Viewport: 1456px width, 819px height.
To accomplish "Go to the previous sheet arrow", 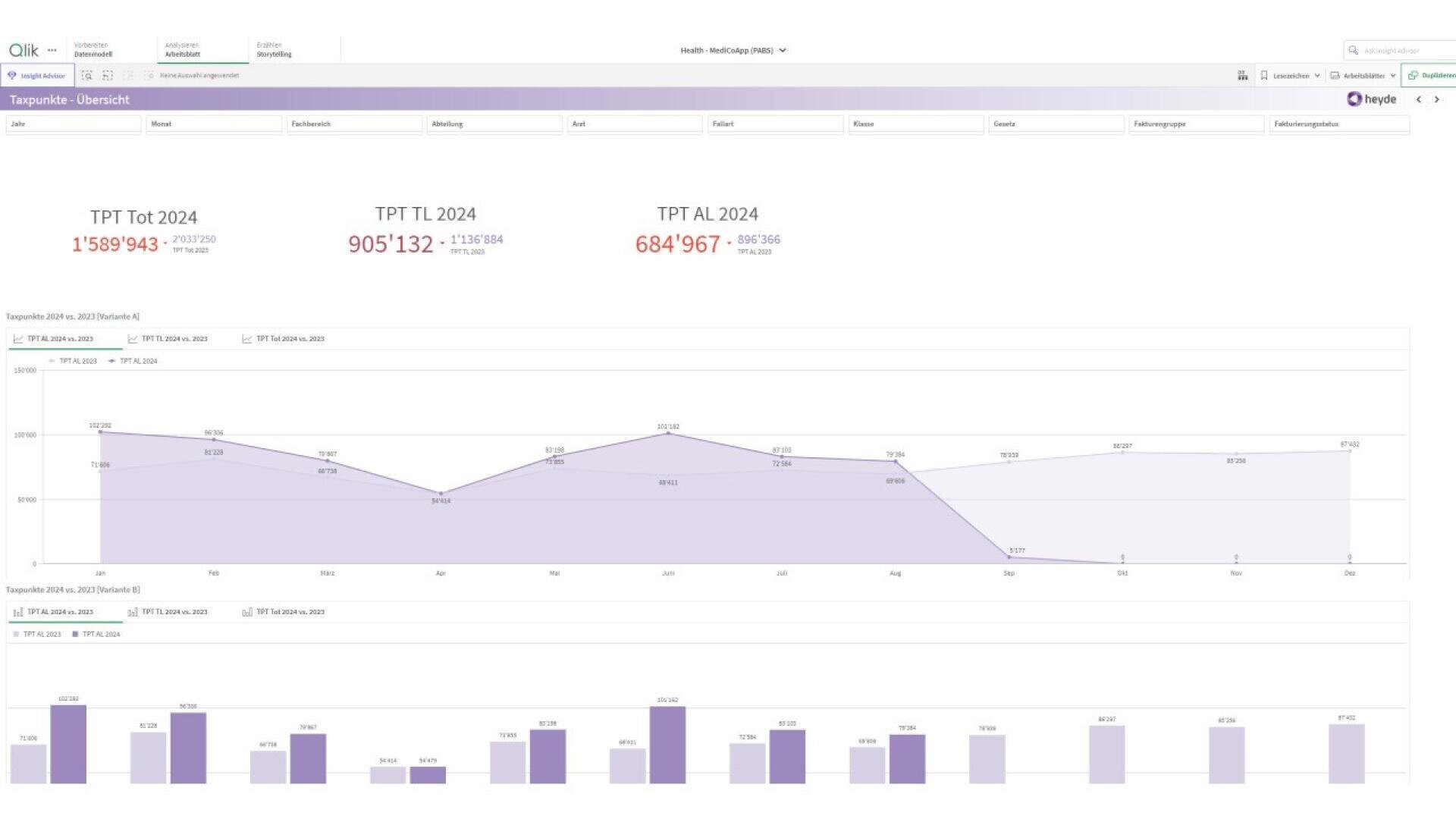I will tap(1419, 99).
